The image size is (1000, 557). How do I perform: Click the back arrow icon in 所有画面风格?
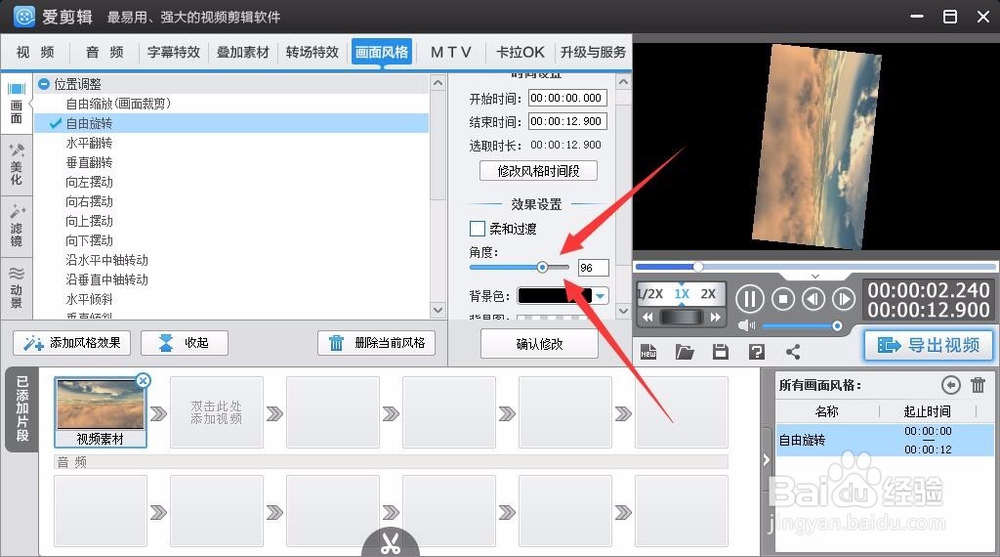(950, 385)
